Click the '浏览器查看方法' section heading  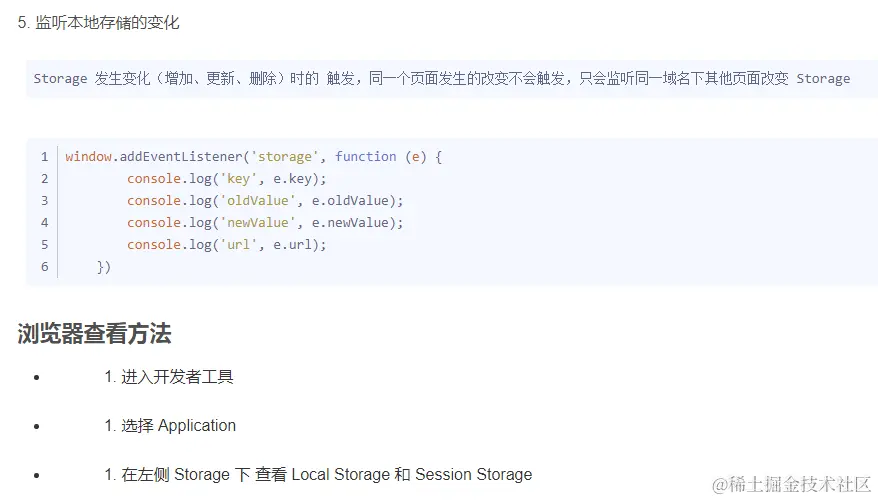tap(95, 334)
